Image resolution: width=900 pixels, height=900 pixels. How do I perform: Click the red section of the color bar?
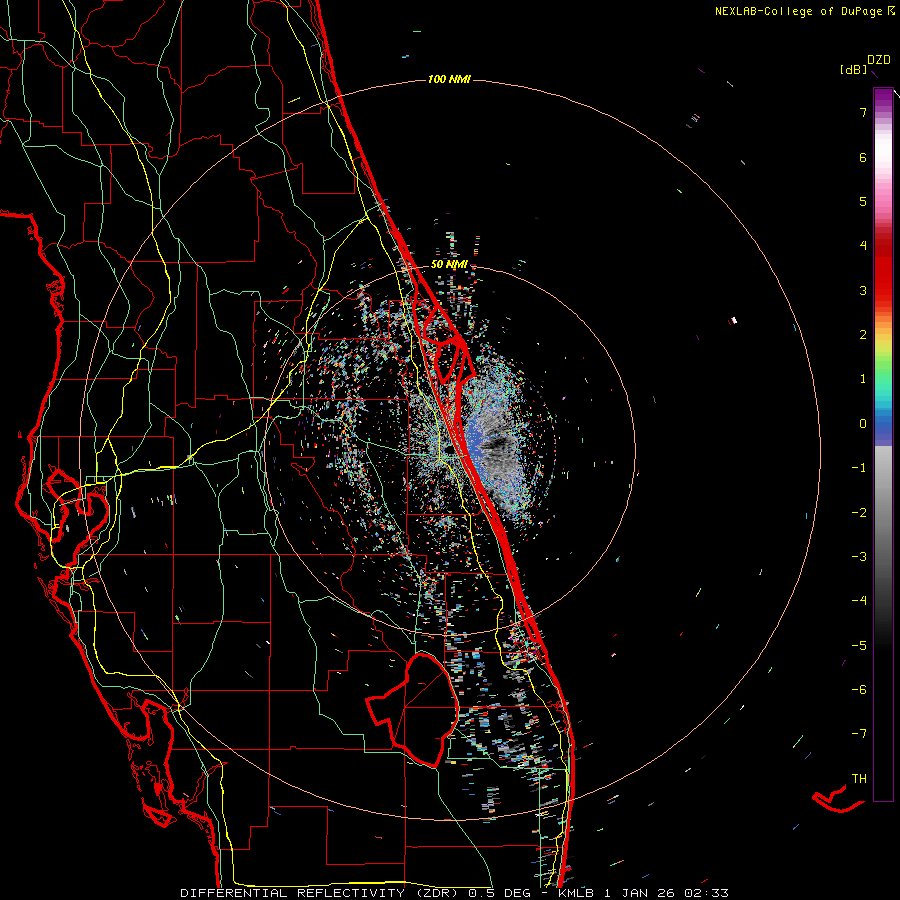coord(883,270)
